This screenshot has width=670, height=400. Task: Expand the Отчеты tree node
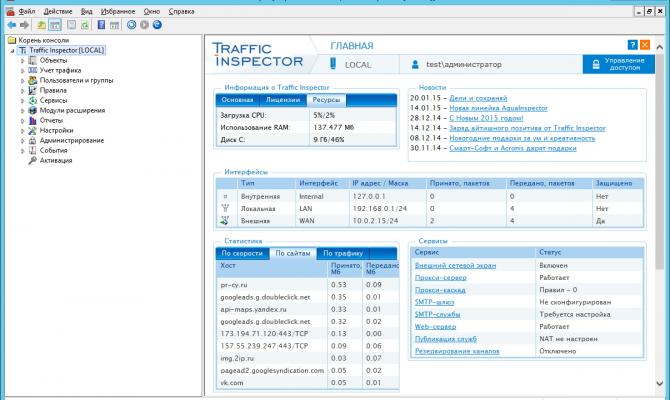click(x=23, y=121)
